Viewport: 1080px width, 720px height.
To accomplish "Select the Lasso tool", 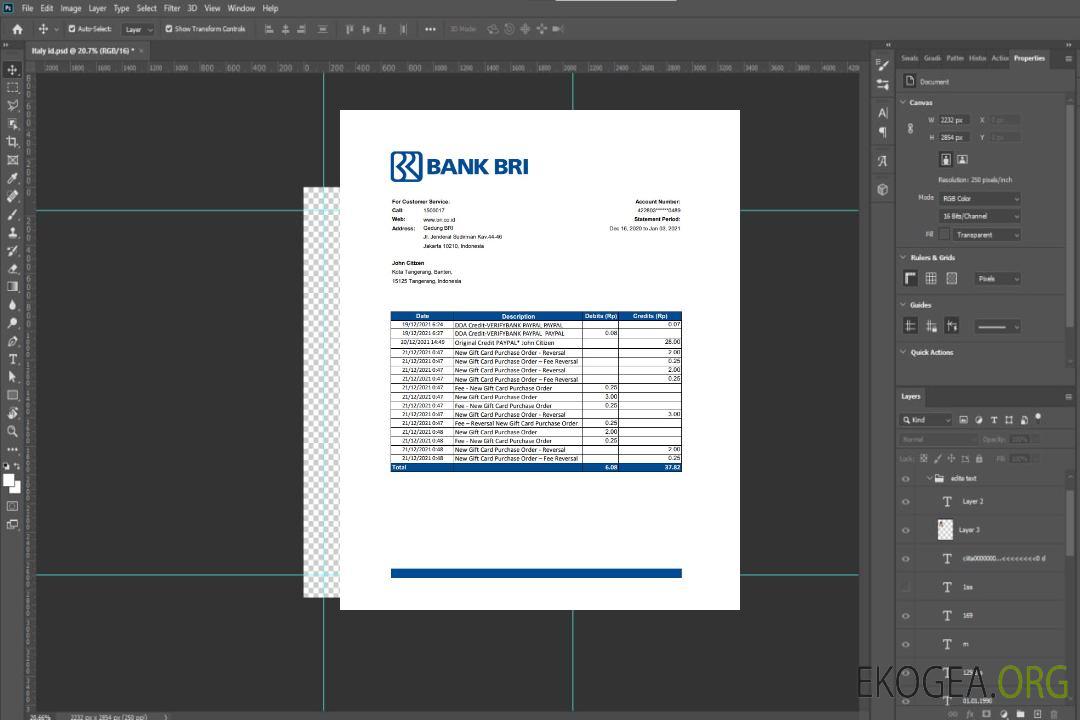I will (x=12, y=105).
